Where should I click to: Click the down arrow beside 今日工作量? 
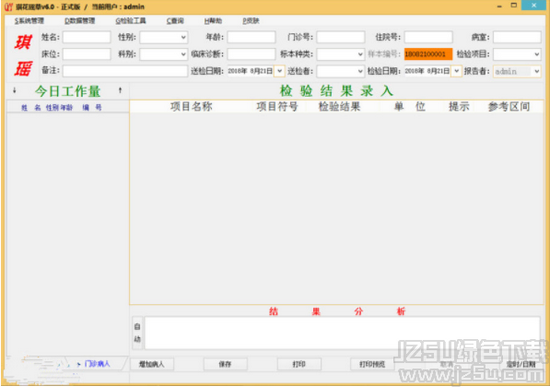14,91
